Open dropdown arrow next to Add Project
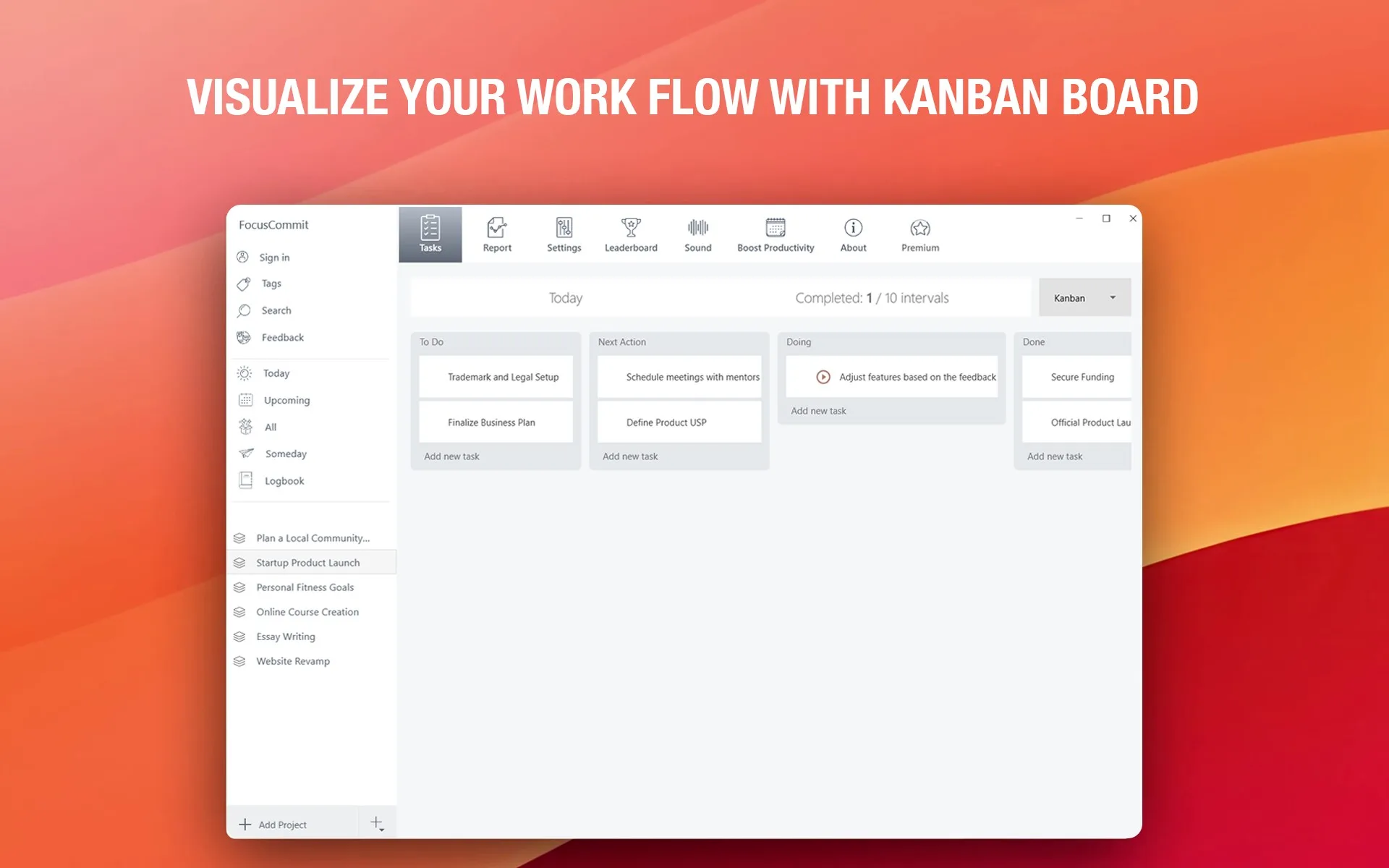 tap(377, 823)
